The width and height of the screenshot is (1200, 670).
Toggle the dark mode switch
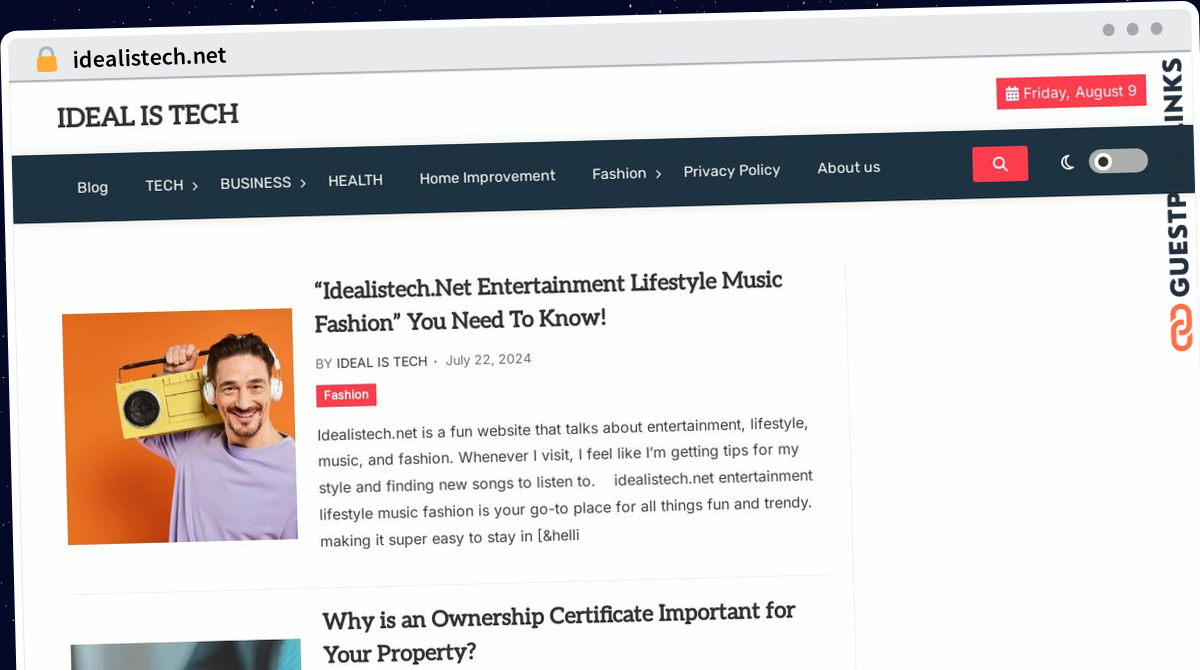point(1118,161)
